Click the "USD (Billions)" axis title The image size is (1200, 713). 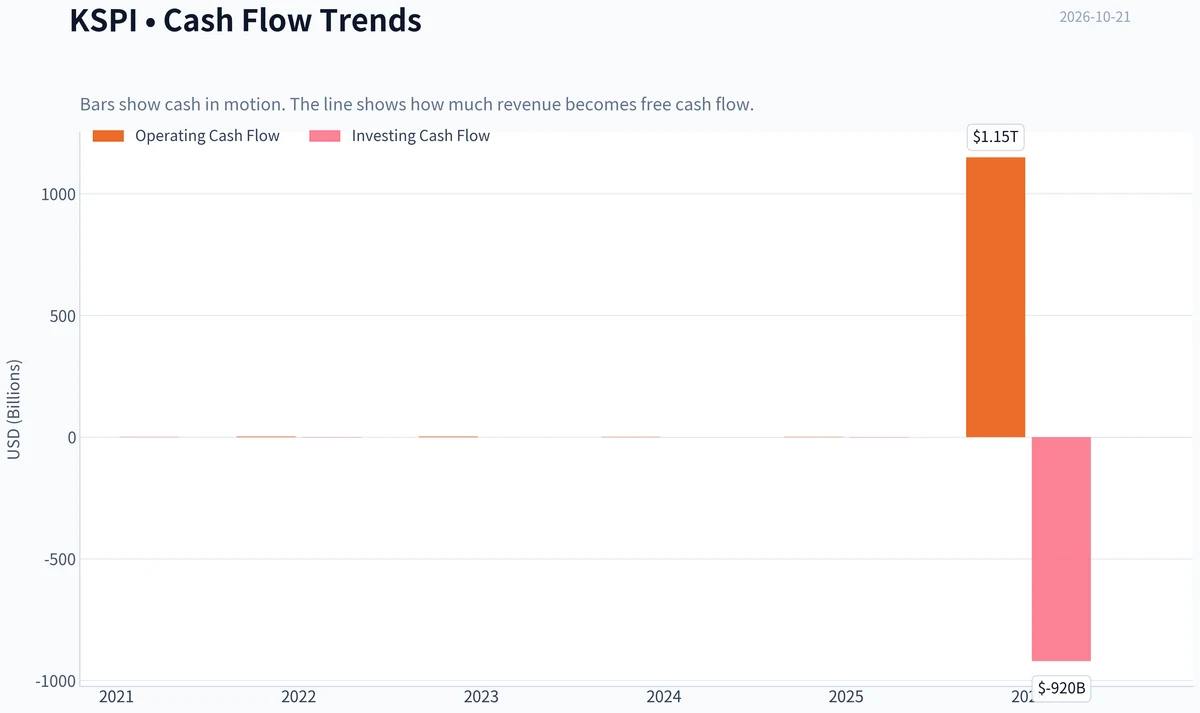pyautogui.click(x=14, y=410)
